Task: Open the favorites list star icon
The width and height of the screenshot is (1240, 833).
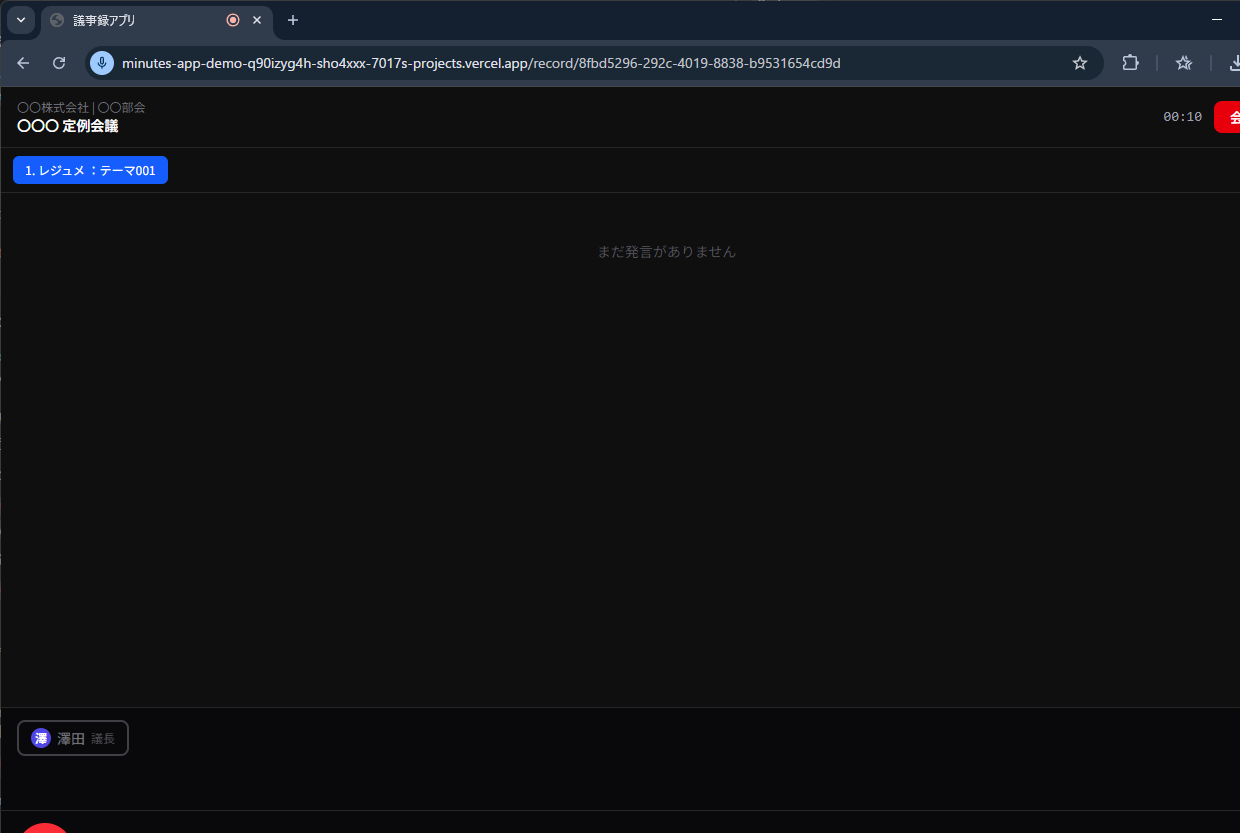Action: click(x=1184, y=63)
